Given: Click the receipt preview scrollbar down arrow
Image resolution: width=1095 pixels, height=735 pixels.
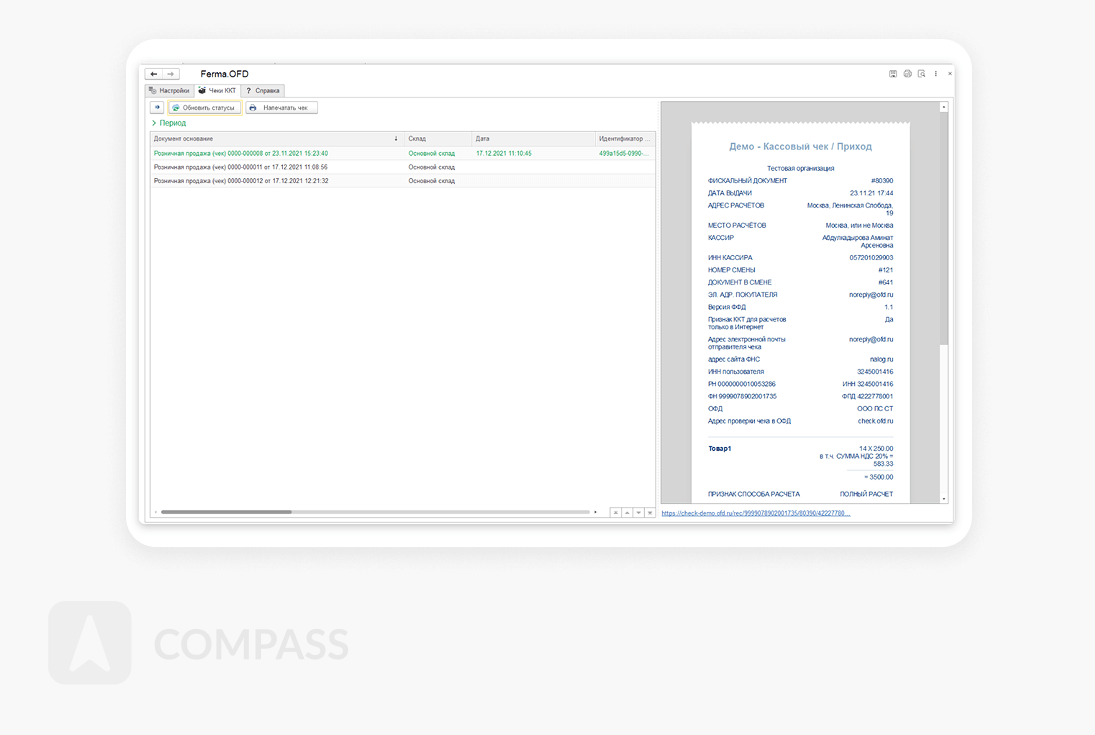Looking at the screenshot, I should (x=943, y=498).
